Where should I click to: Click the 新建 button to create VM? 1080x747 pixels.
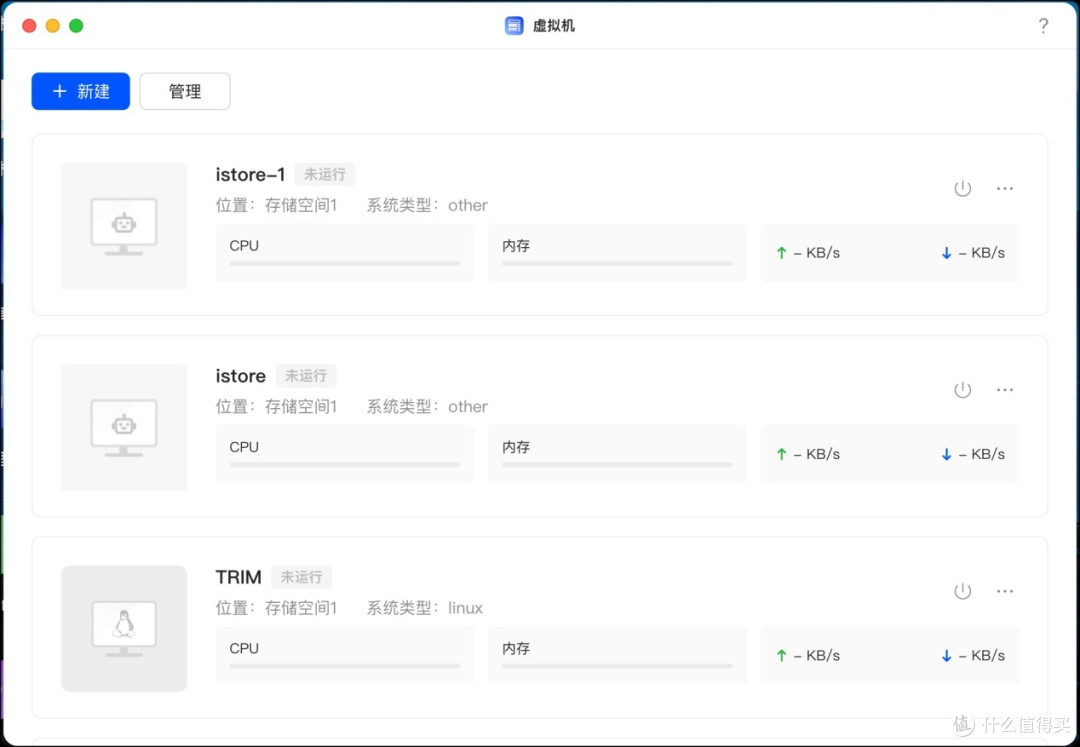tap(81, 91)
